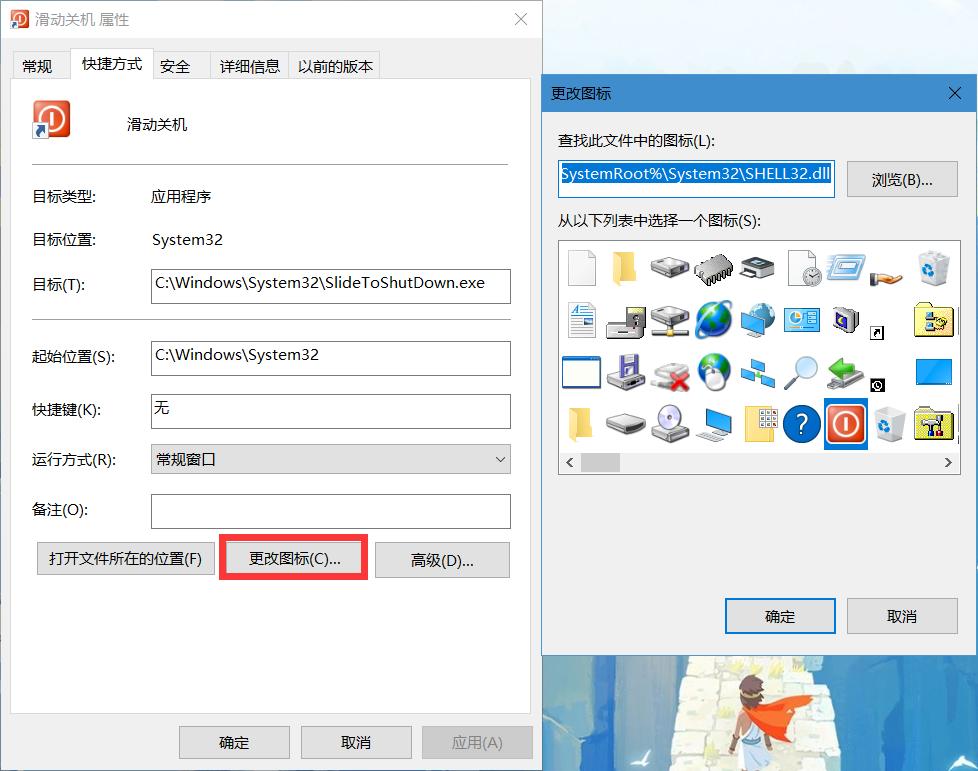Image resolution: width=978 pixels, height=771 pixels.
Task: Select the memory chip icon
Action: pyautogui.click(x=713, y=268)
